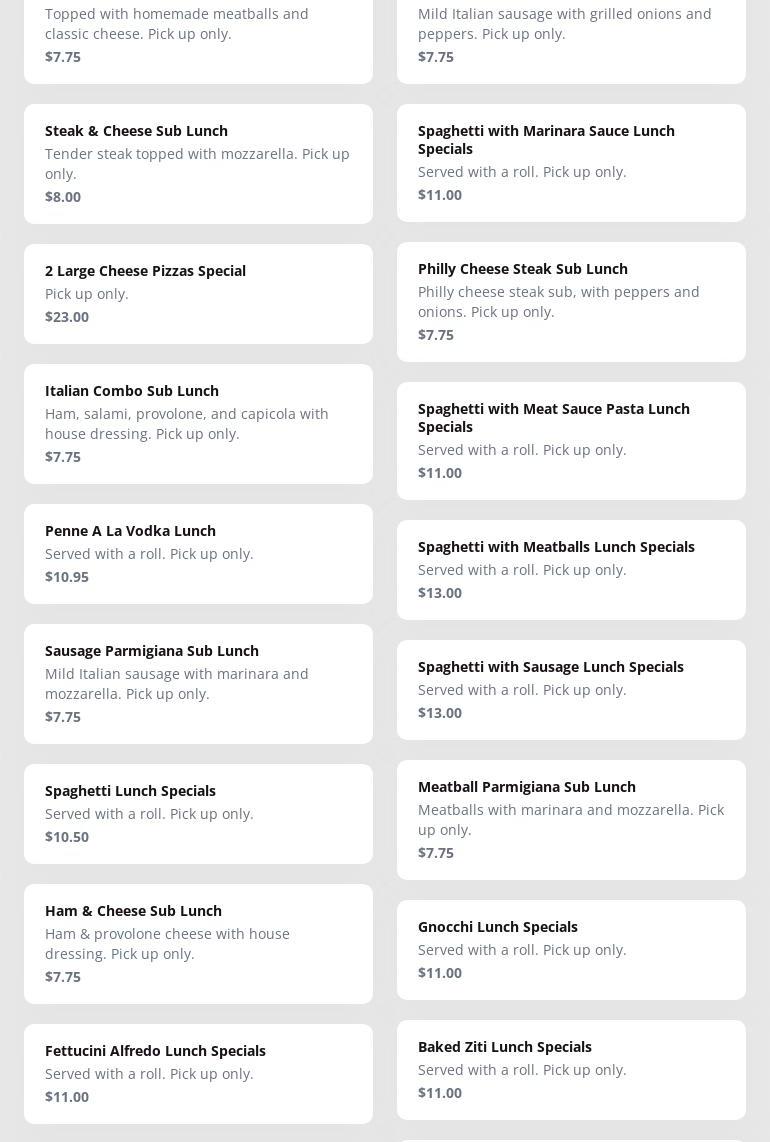This screenshot has width=770, height=1142.
Task: Select Spaghetti with Meatballs Lunch Specials
Action: 571,569
